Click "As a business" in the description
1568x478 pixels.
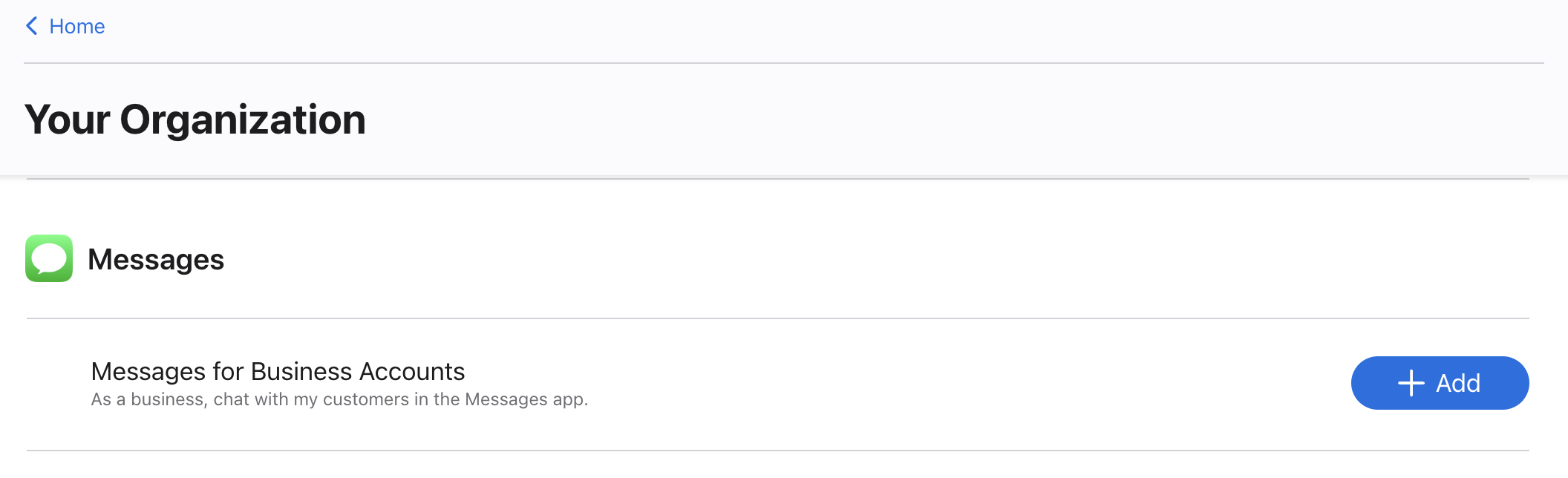click(x=148, y=399)
